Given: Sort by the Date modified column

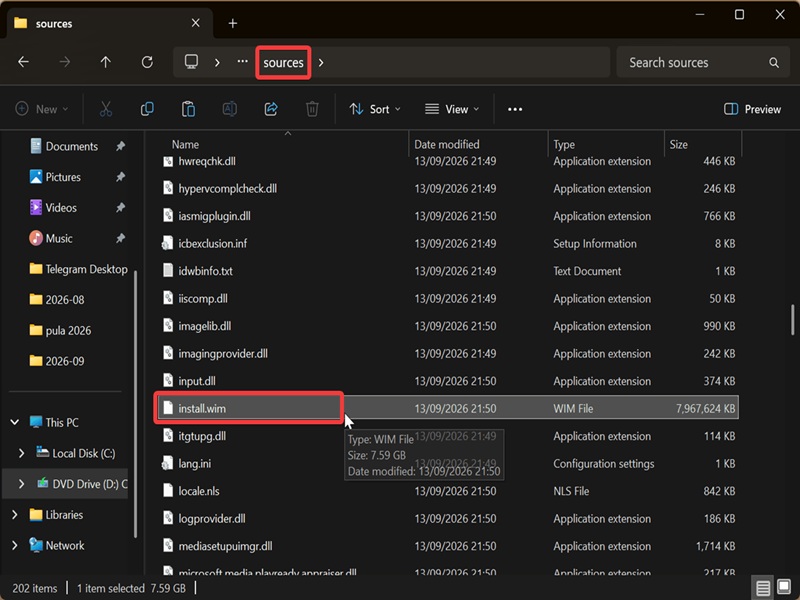Looking at the screenshot, I should tap(446, 144).
